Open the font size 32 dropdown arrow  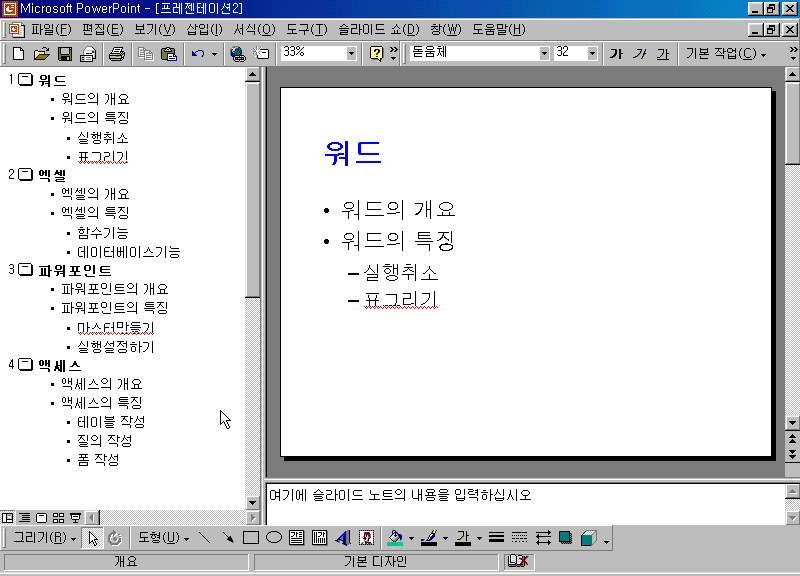pos(592,53)
